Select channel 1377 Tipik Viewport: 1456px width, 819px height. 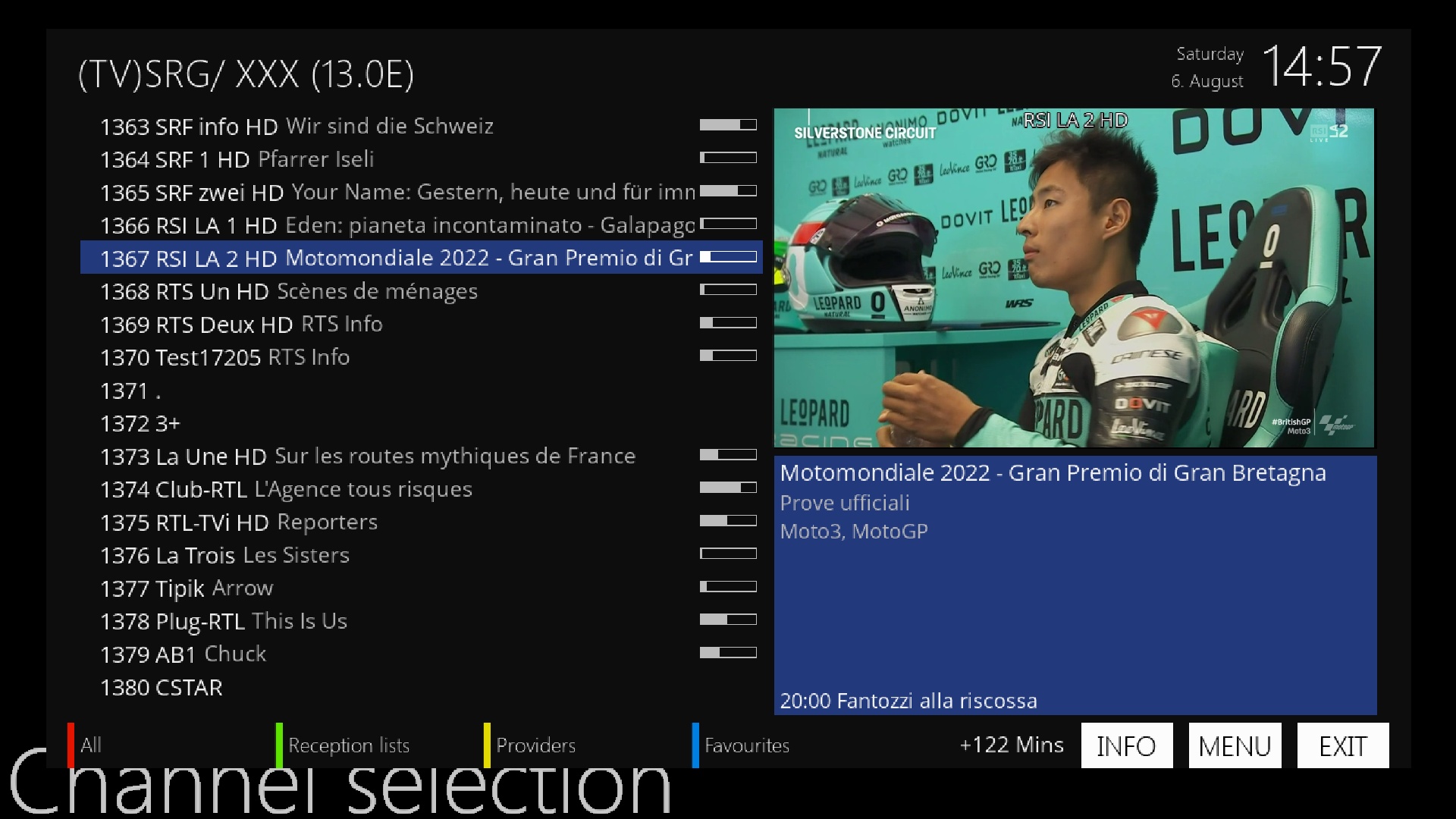click(421, 588)
